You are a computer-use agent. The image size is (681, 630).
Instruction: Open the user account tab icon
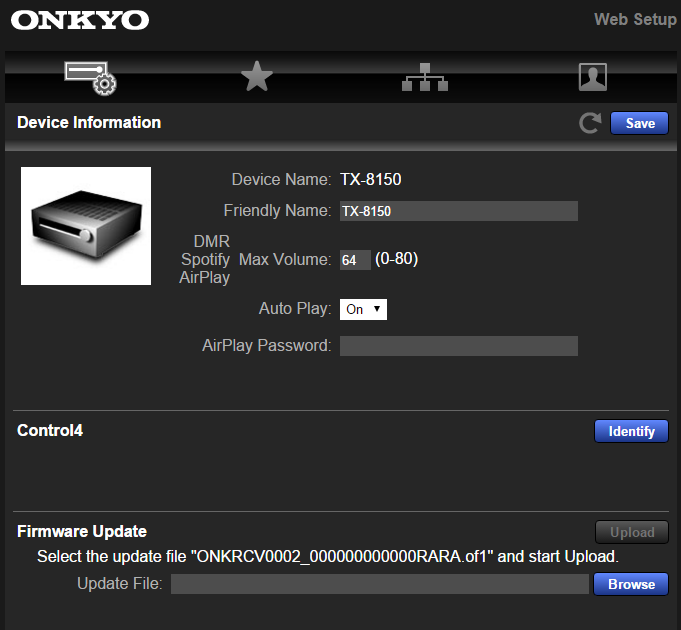[x=593, y=77]
